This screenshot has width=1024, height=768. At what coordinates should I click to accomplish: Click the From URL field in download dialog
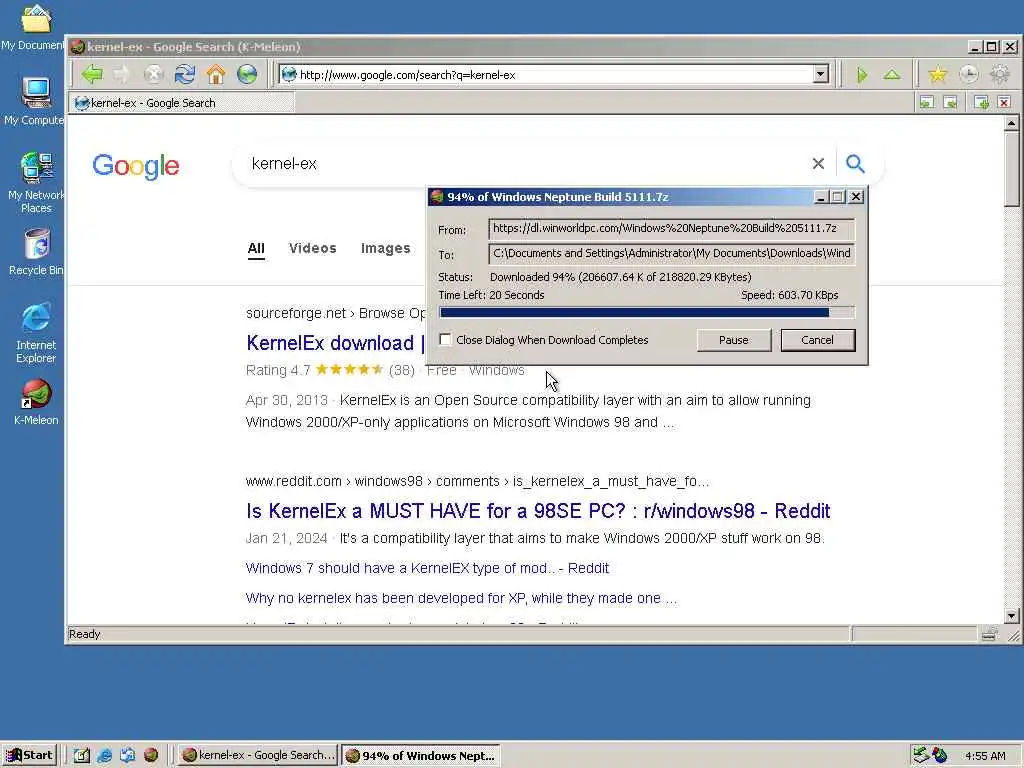coord(671,229)
